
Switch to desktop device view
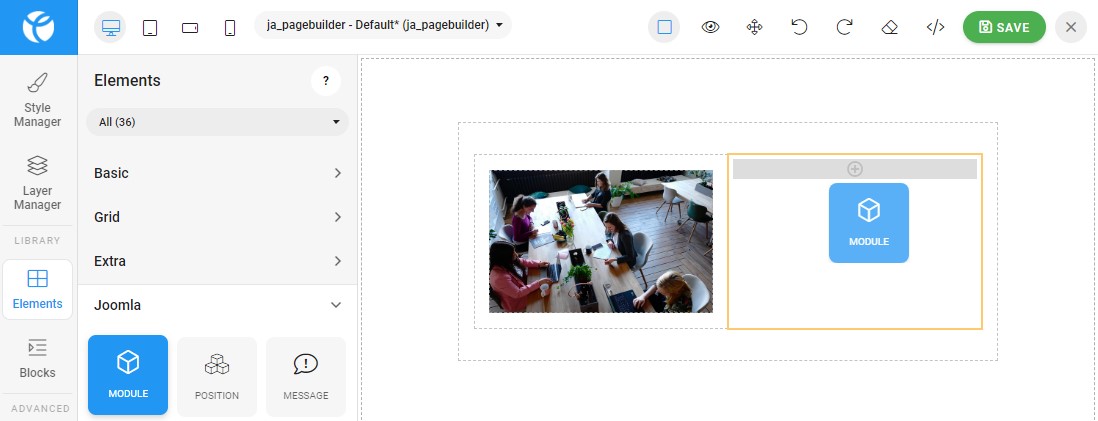[x=111, y=27]
